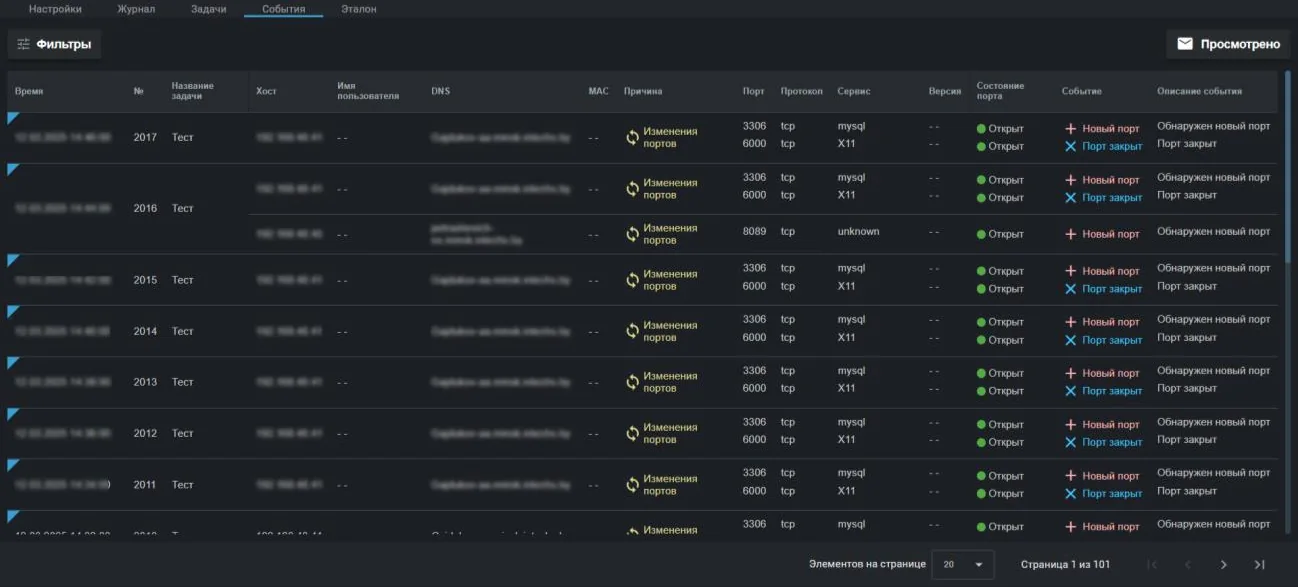
Task: Click the port closed X icon in row 2017
Action: click(1070, 146)
